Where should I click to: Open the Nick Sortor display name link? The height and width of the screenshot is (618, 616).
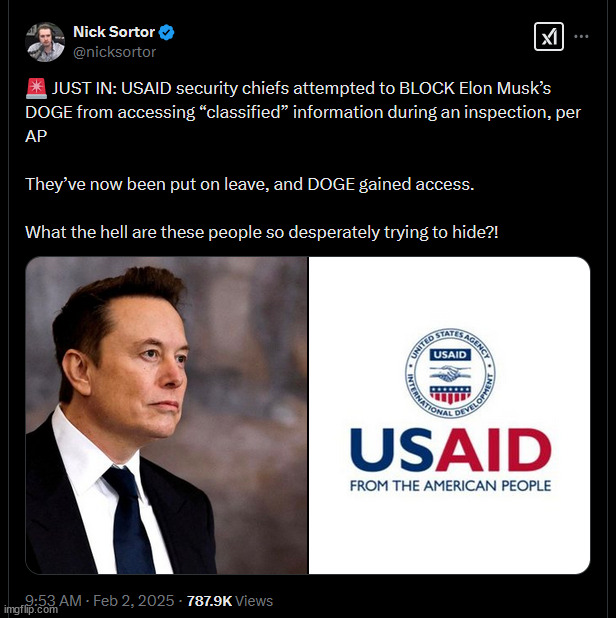pos(114,32)
